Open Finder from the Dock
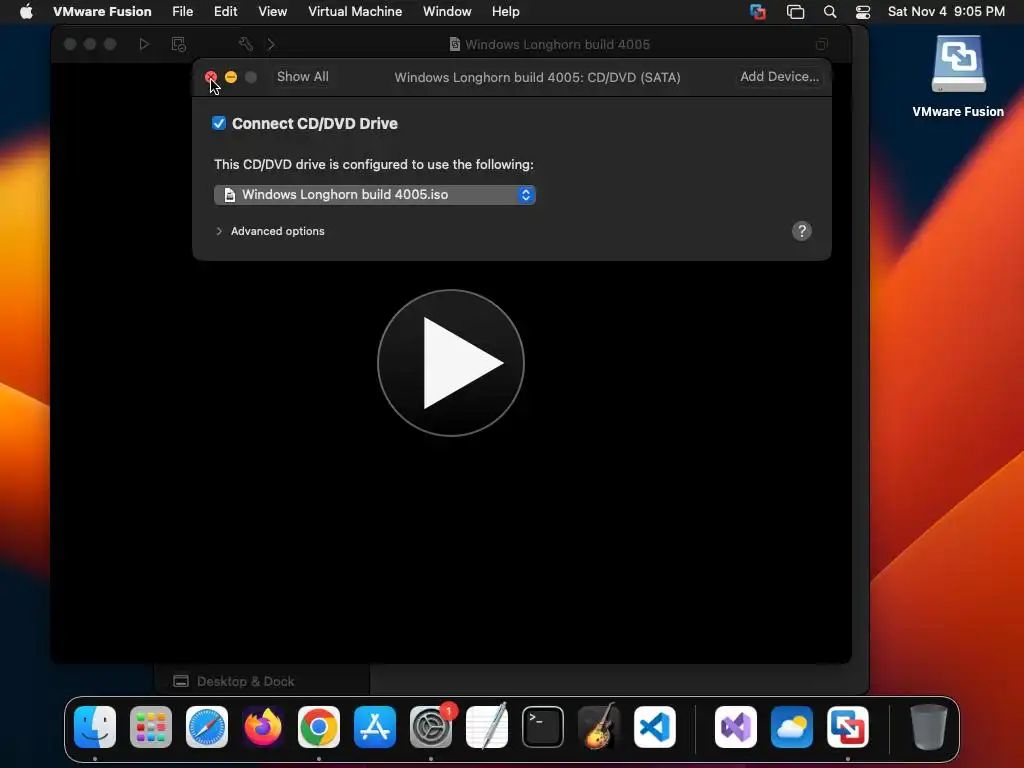 [x=95, y=727]
